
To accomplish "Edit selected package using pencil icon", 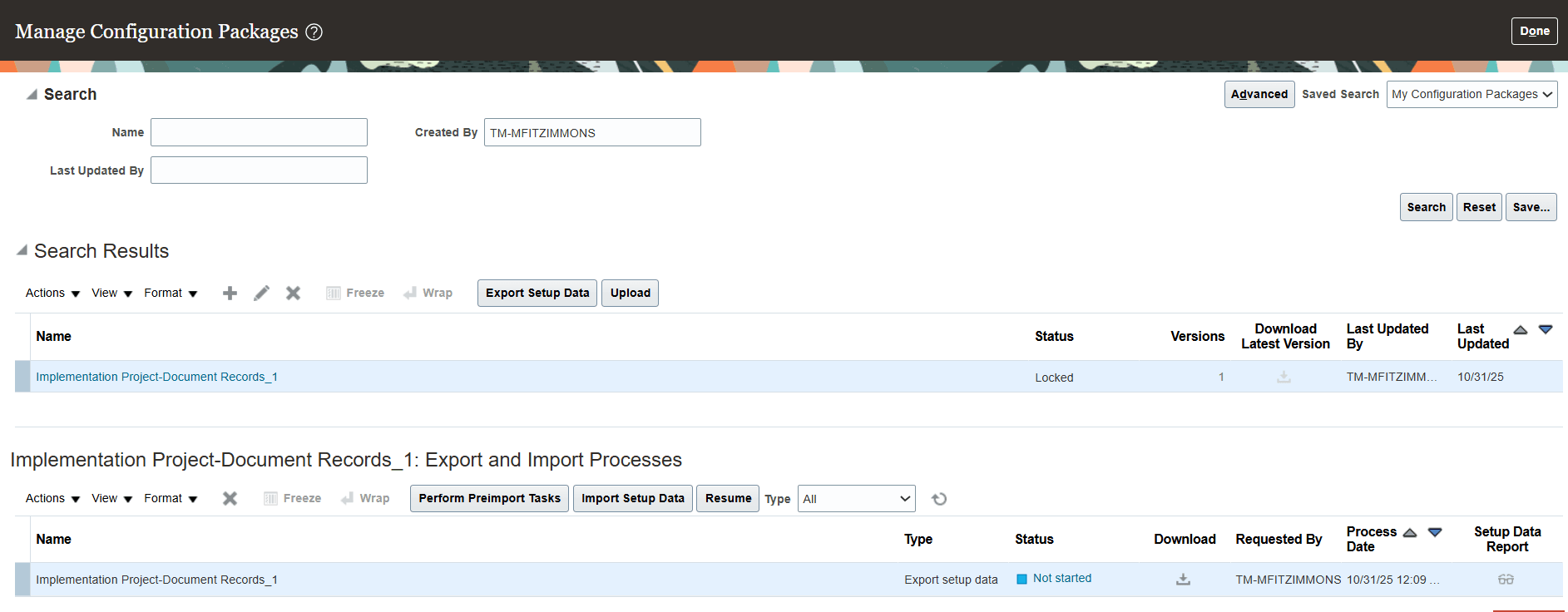I will point(261,293).
